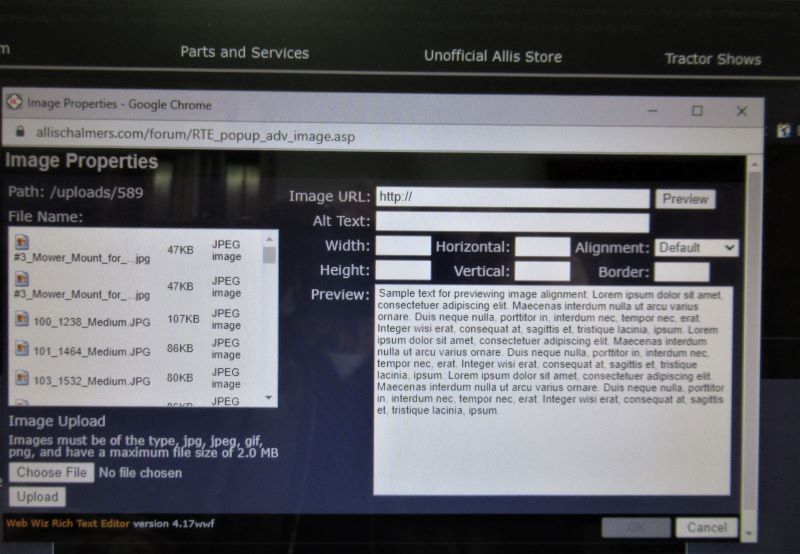Click the Width input box
800x554 pixels.
tap(403, 246)
